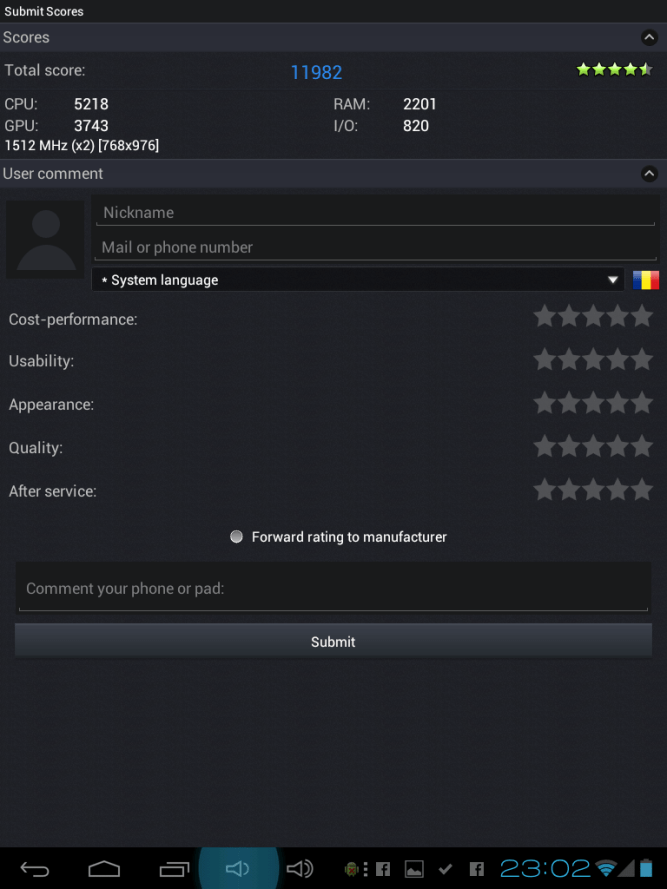Viewport: 667px width, 889px height.
Task: Tap the volume up speaker icon
Action: click(299, 869)
